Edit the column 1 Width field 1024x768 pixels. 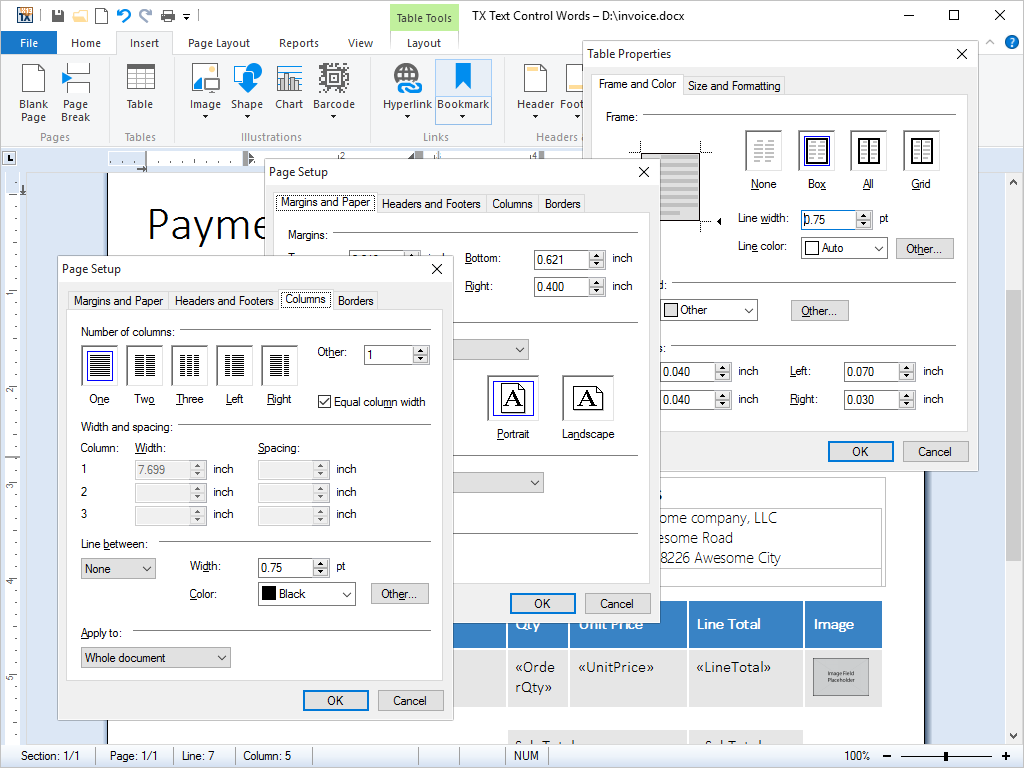click(163, 469)
